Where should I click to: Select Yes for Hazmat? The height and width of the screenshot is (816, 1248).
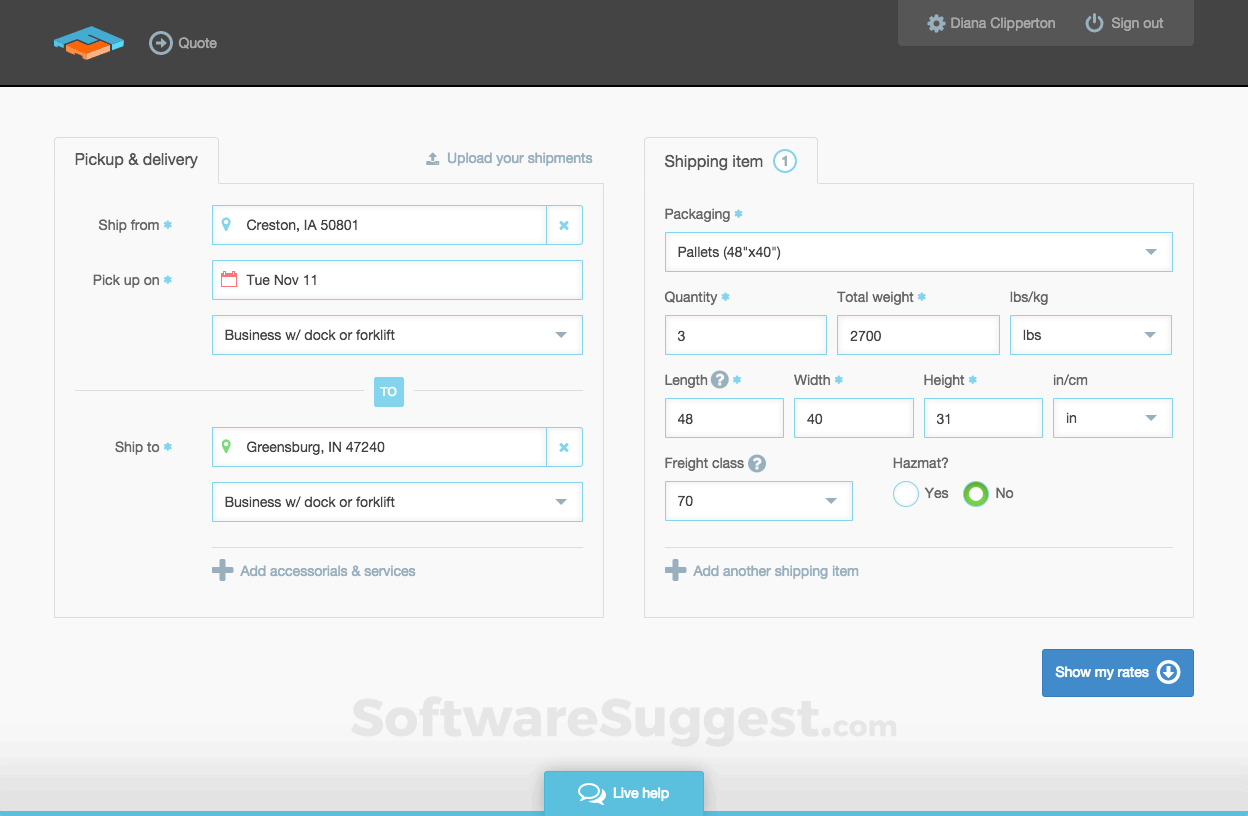[905, 493]
